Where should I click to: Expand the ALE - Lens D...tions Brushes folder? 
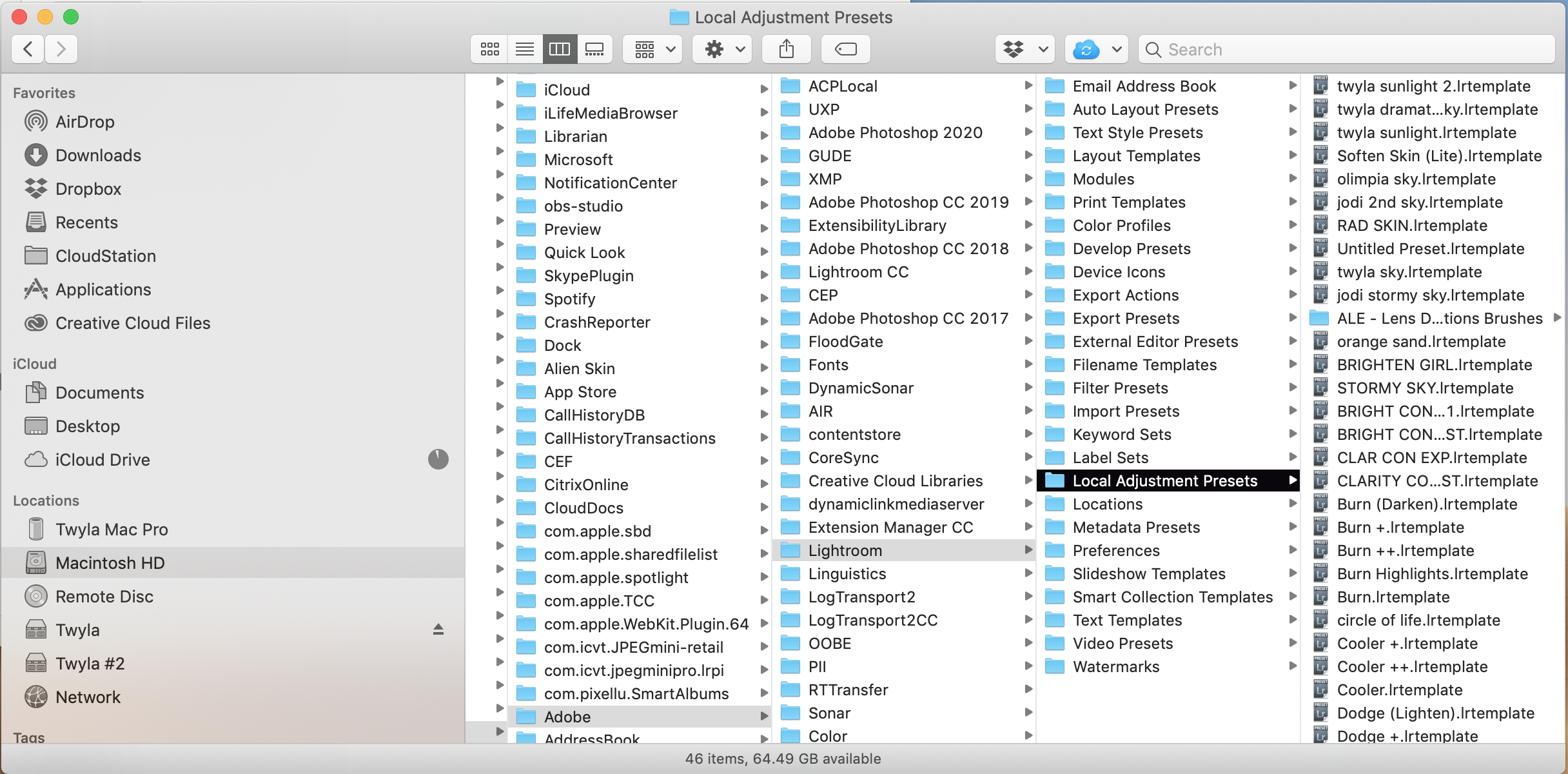(1557, 318)
